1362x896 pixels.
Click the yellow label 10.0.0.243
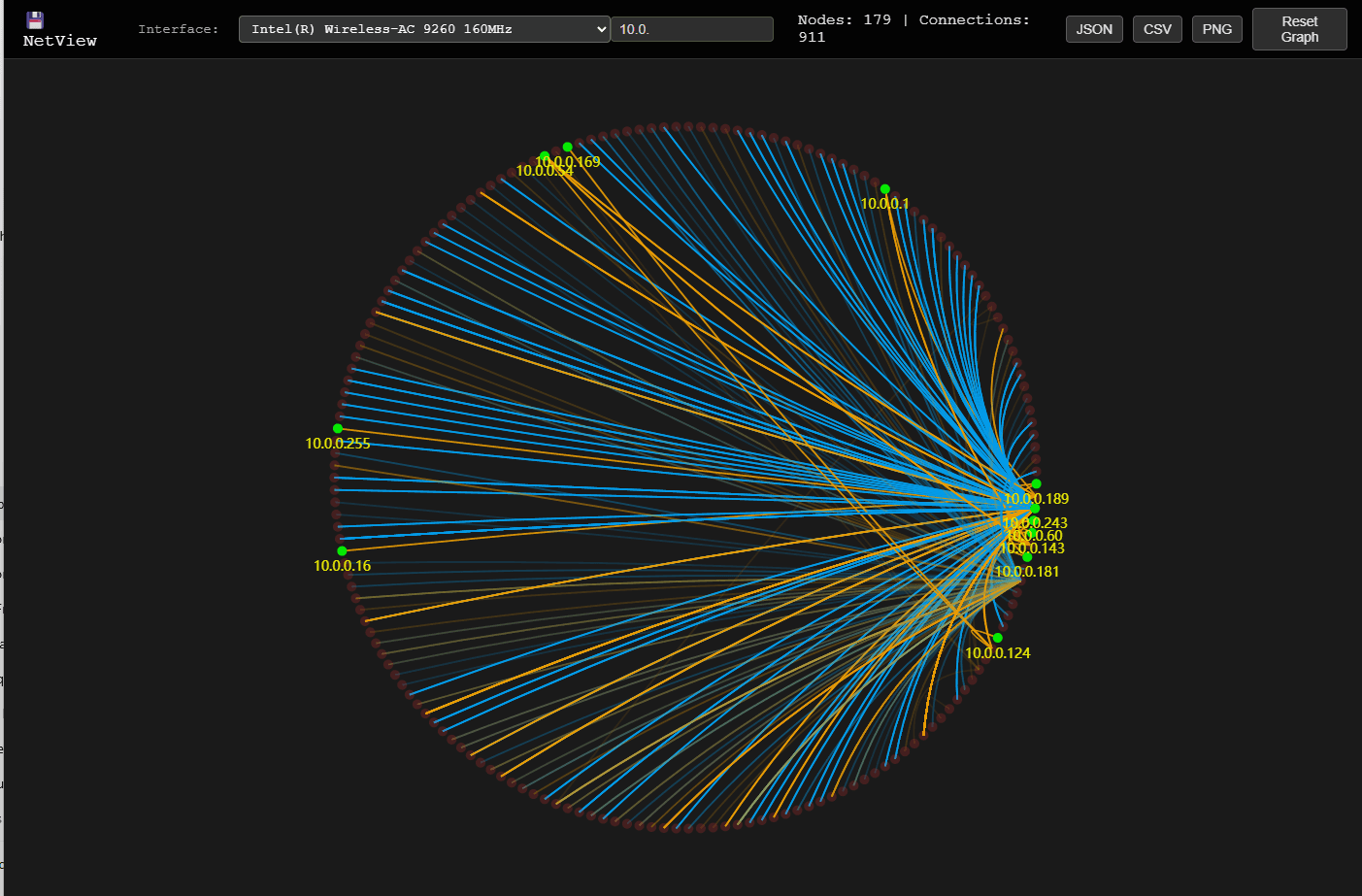(x=1036, y=522)
